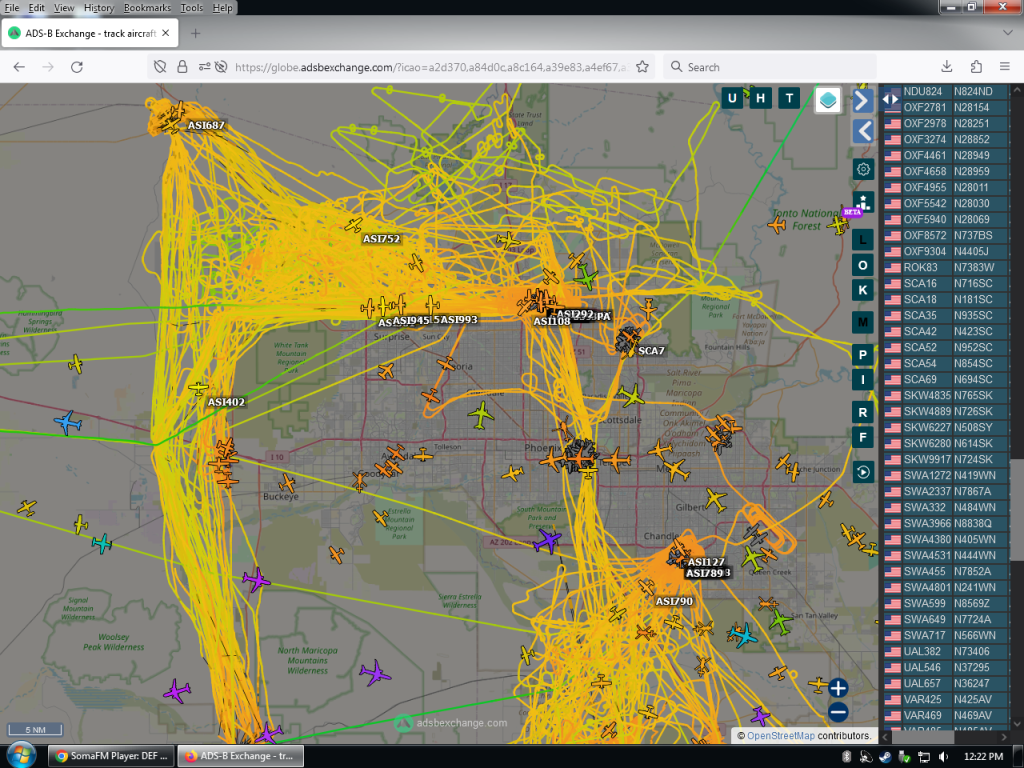The height and width of the screenshot is (768, 1024).
Task: Toggle the L labels button
Action: click(863, 240)
